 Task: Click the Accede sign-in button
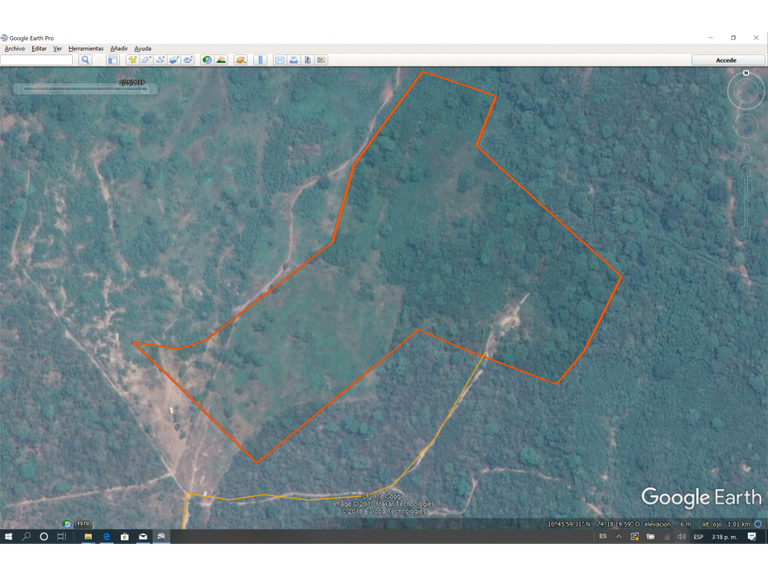[x=726, y=60]
